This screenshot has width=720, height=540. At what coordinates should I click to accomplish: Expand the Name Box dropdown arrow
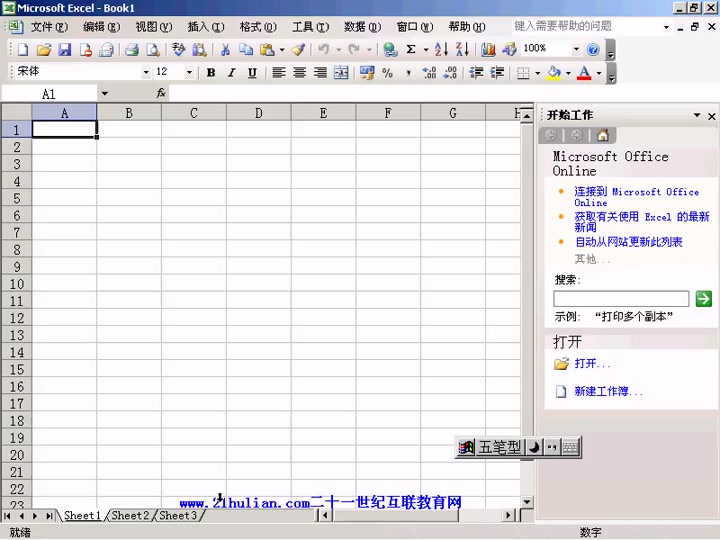point(105,93)
